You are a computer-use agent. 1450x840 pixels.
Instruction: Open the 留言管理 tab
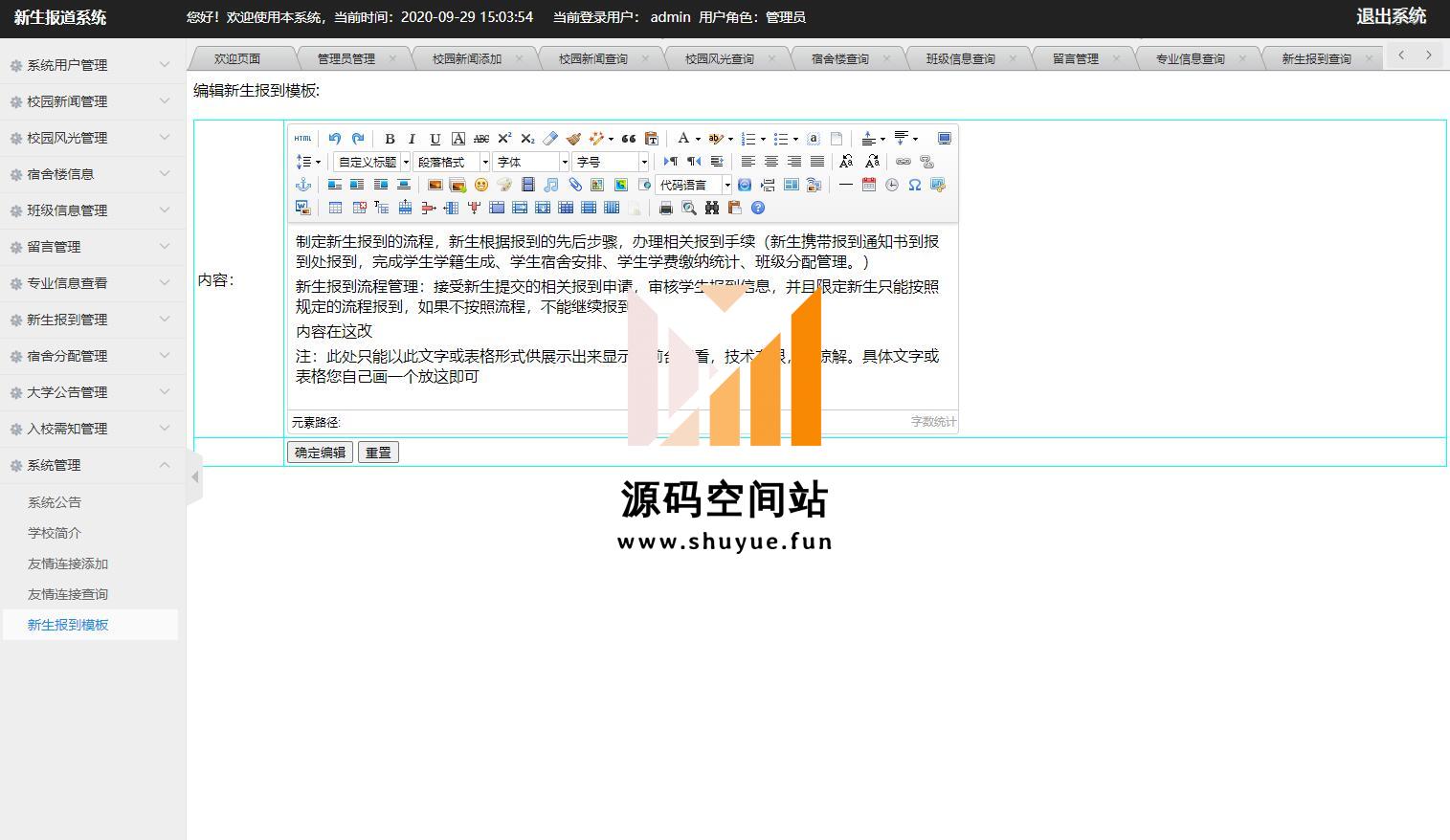[1075, 59]
